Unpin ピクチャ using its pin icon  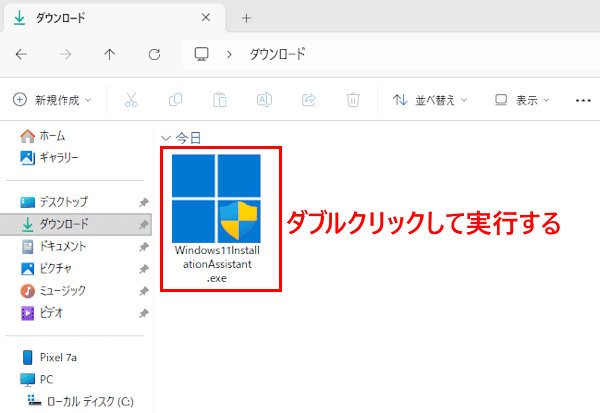click(144, 269)
